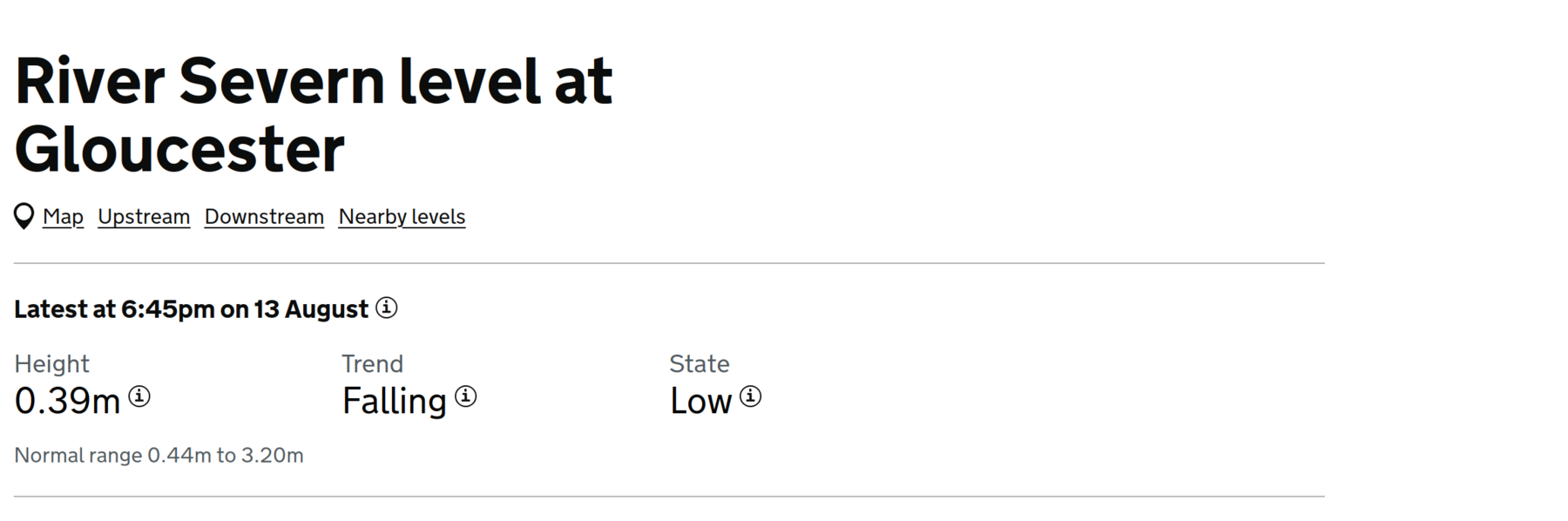Go to the Upstream station link

pos(144,216)
